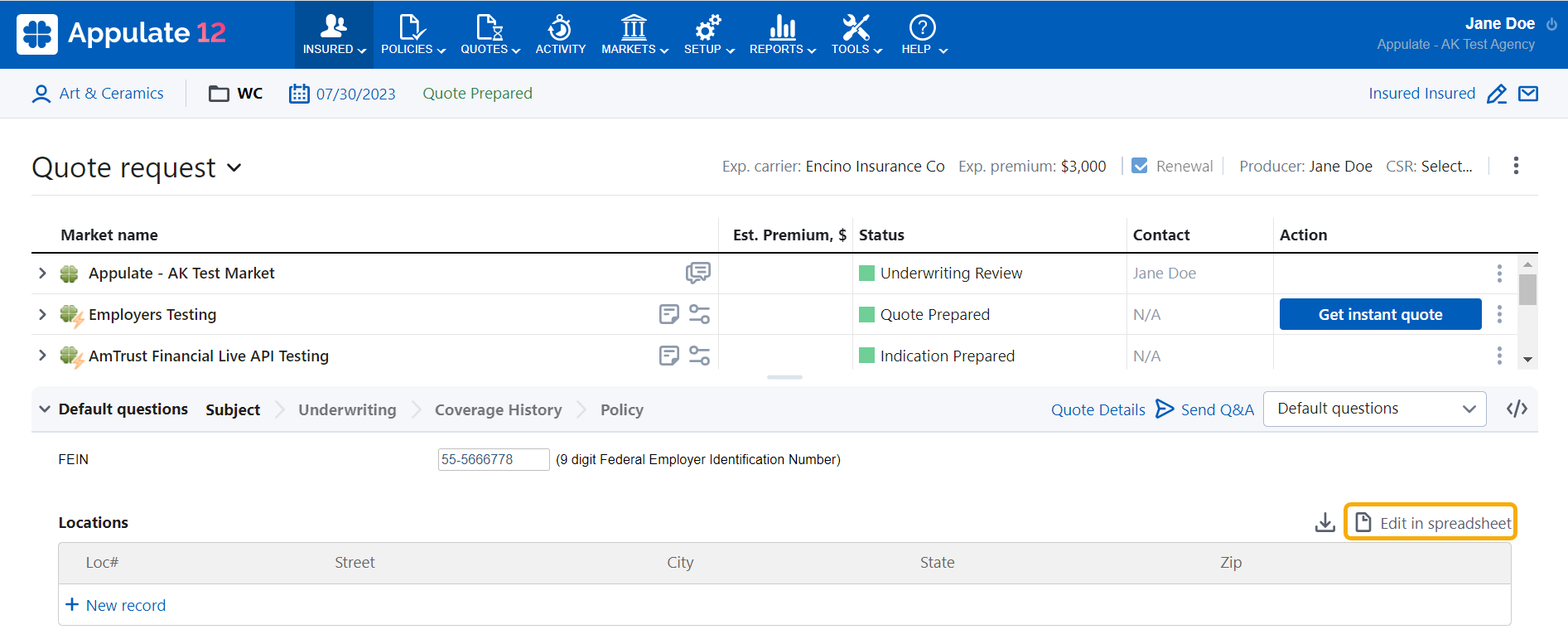Image resolution: width=1568 pixels, height=644 pixels.
Task: Expand the Employers Testing row
Action: [42, 314]
